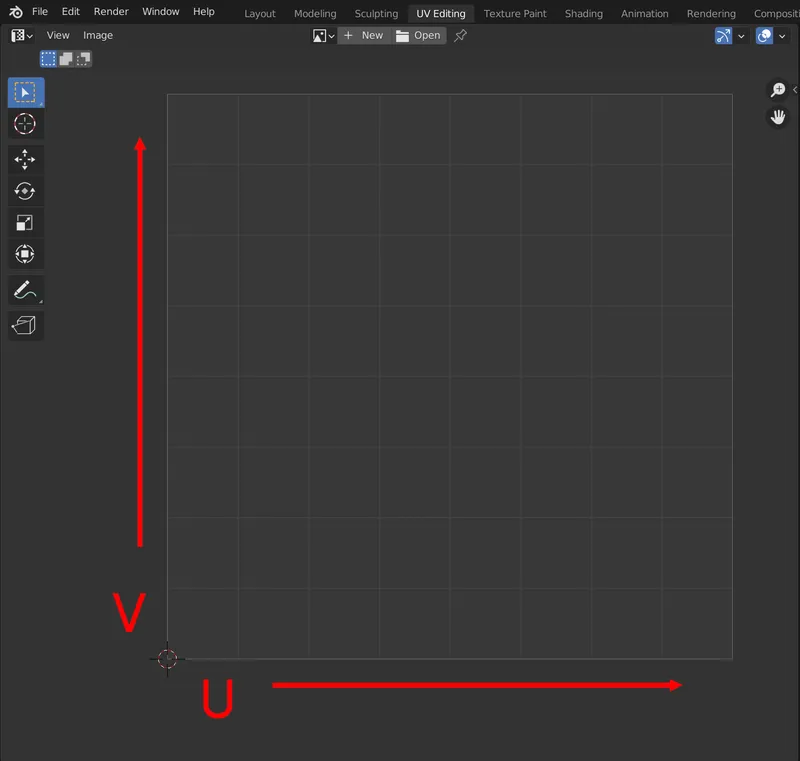Viewport: 800px width, 761px height.
Task: Select the Rip Region tool
Action: [25, 325]
